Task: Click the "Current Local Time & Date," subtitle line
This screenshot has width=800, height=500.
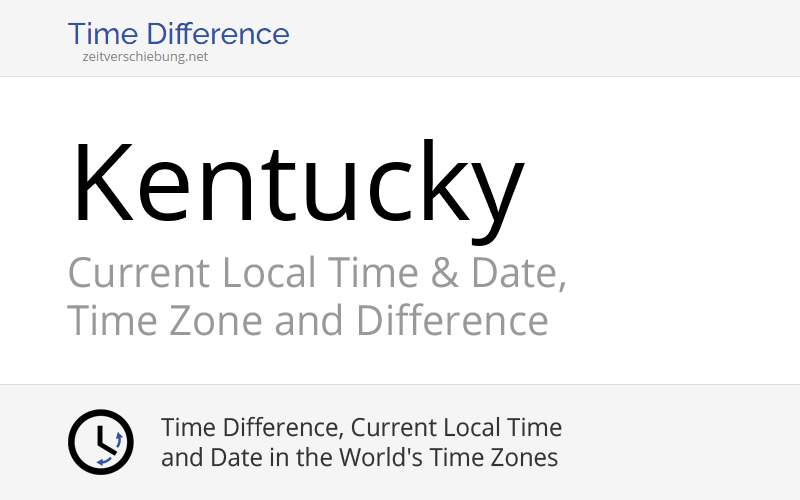Action: 317,273
